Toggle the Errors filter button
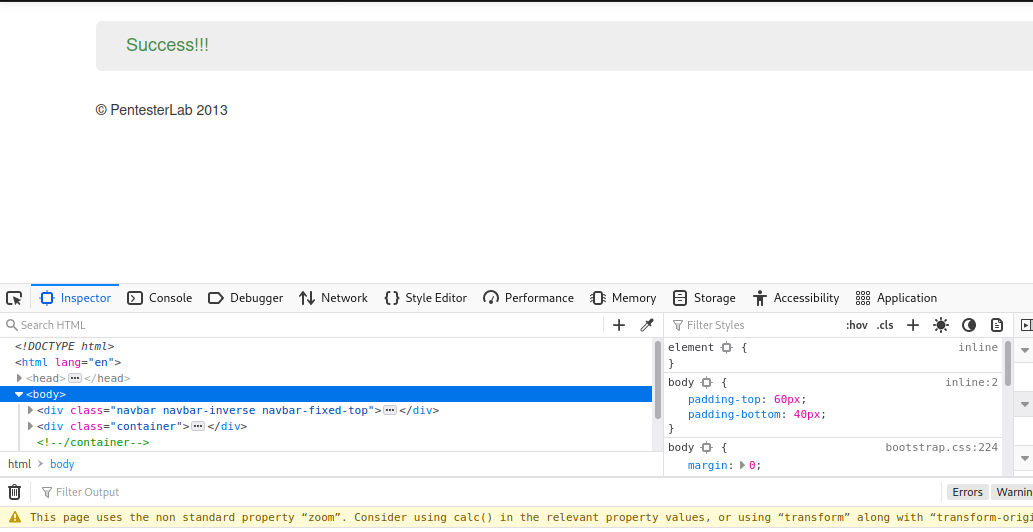The height and width of the screenshot is (532, 1033). [967, 492]
